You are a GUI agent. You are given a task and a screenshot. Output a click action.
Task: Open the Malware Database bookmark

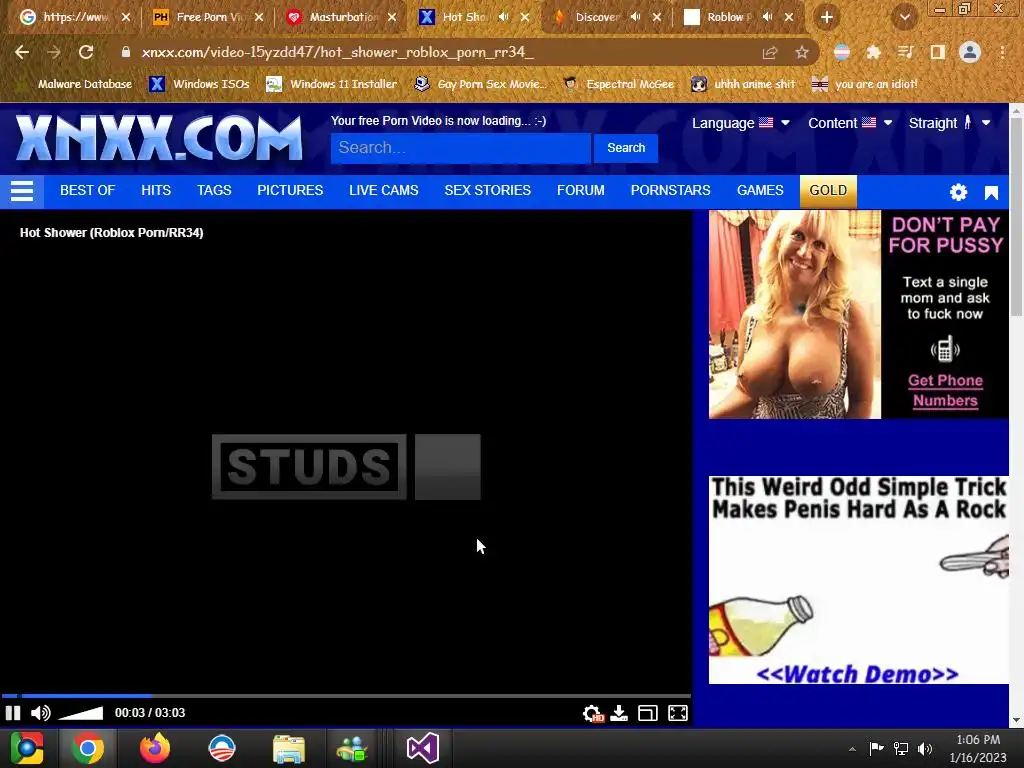tap(75, 84)
